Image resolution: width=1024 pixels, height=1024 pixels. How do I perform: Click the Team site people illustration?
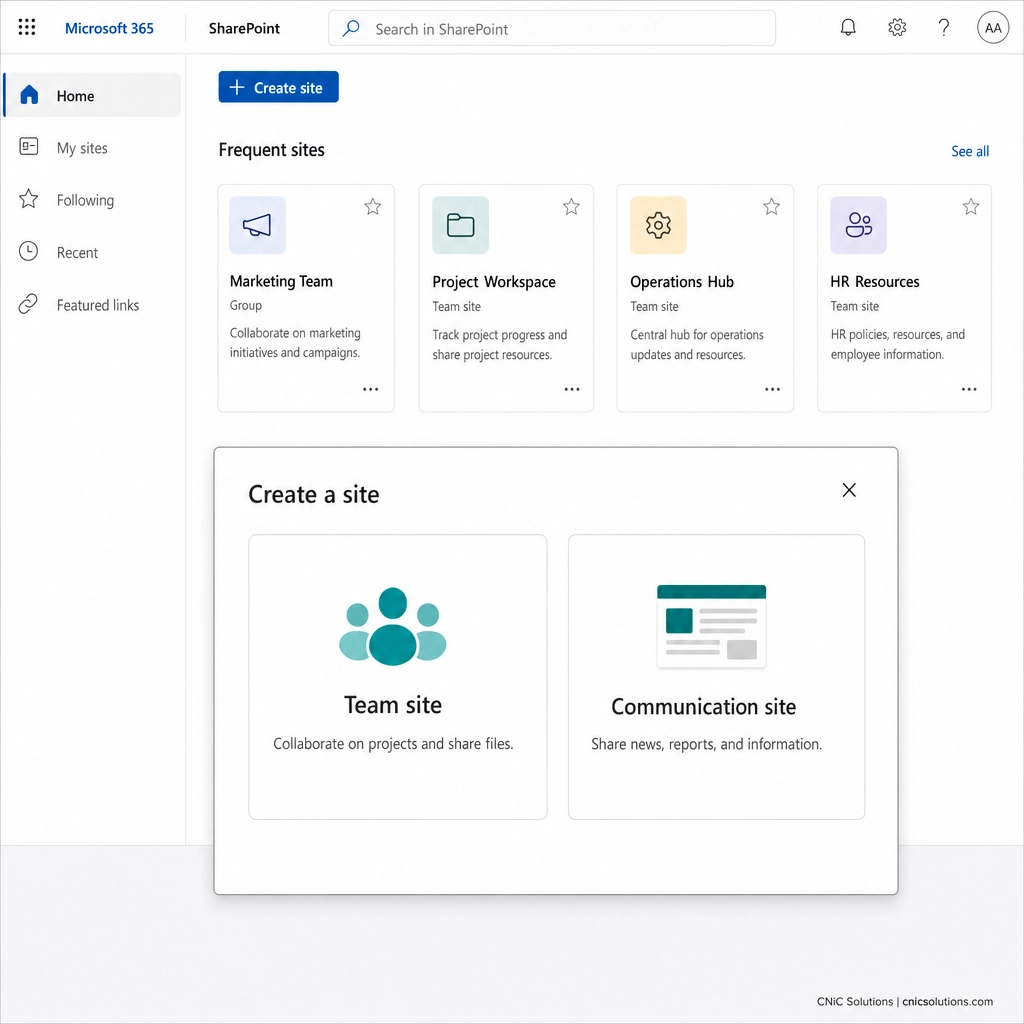[392, 626]
